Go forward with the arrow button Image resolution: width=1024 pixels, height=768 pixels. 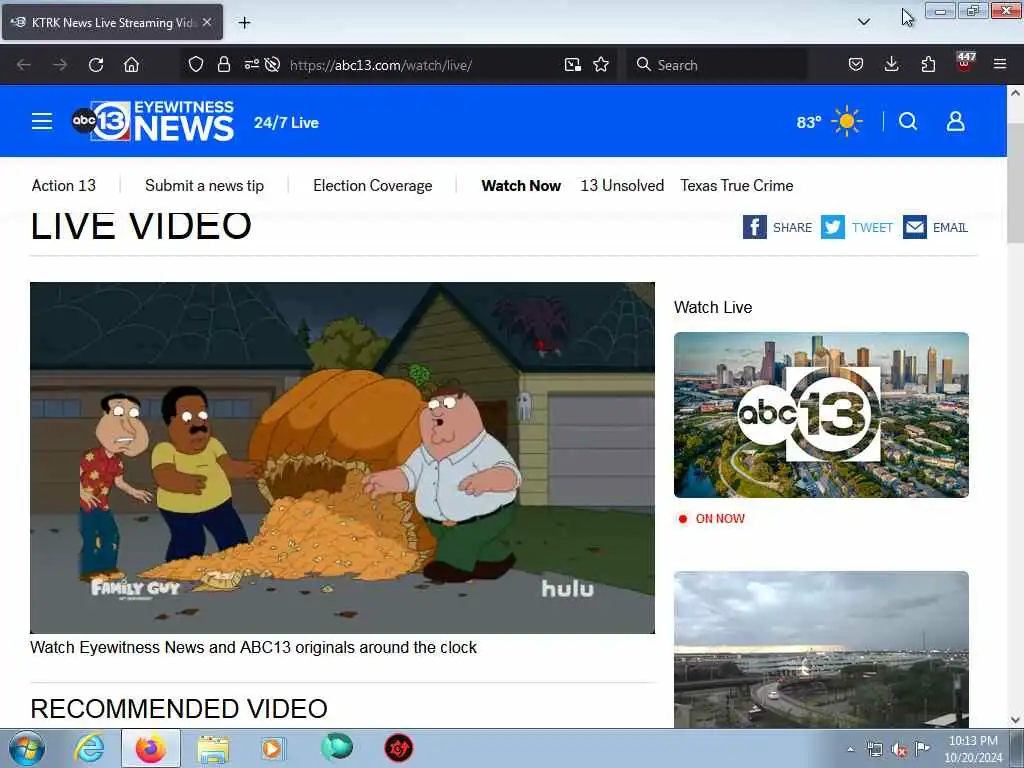(60, 65)
